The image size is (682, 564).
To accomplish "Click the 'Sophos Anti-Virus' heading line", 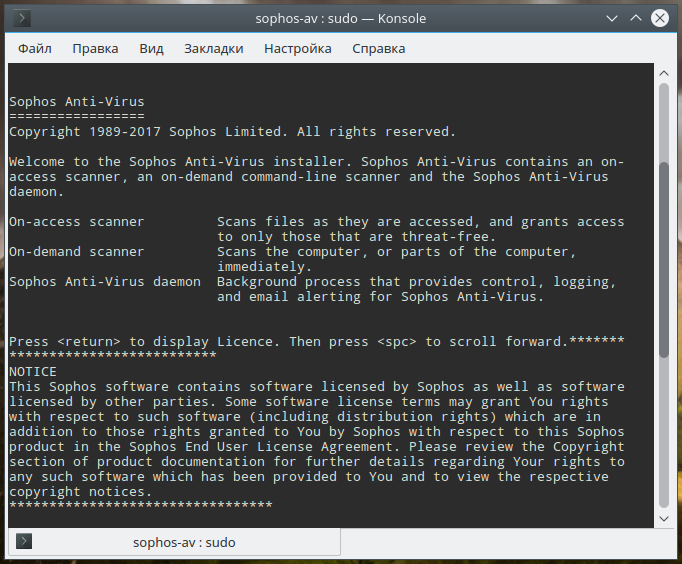I will pyautogui.click(x=77, y=102).
